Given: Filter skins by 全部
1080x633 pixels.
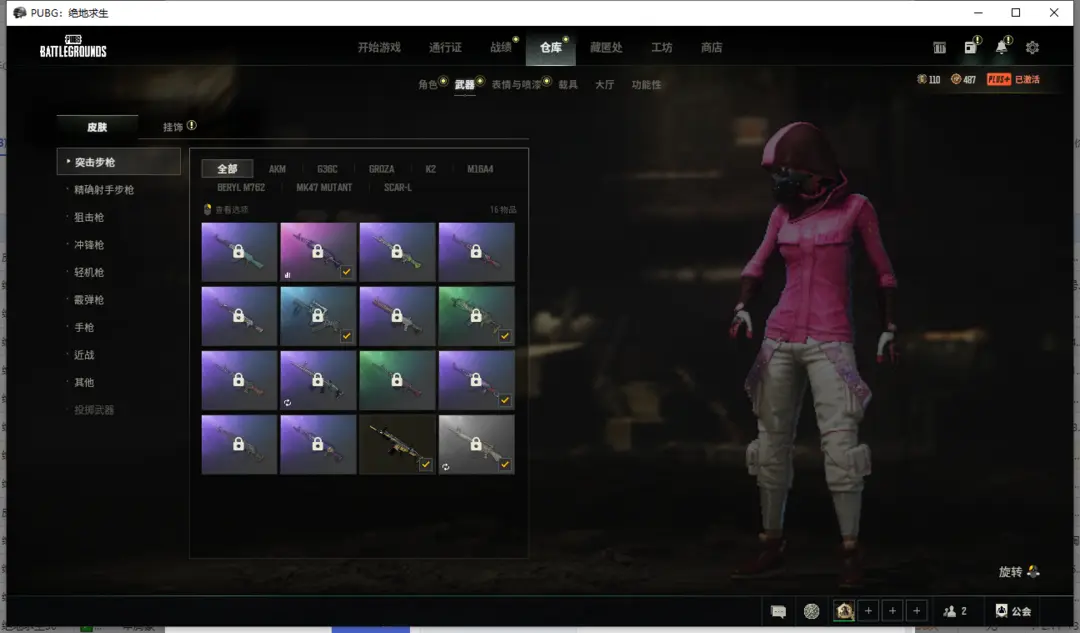Looking at the screenshot, I should point(227,169).
